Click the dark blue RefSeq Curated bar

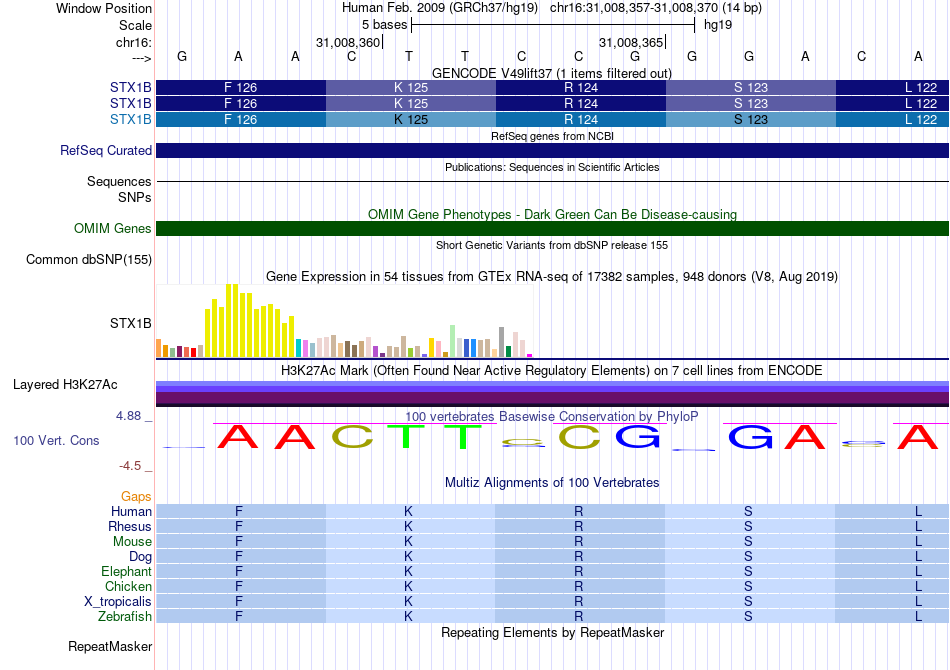(x=552, y=150)
